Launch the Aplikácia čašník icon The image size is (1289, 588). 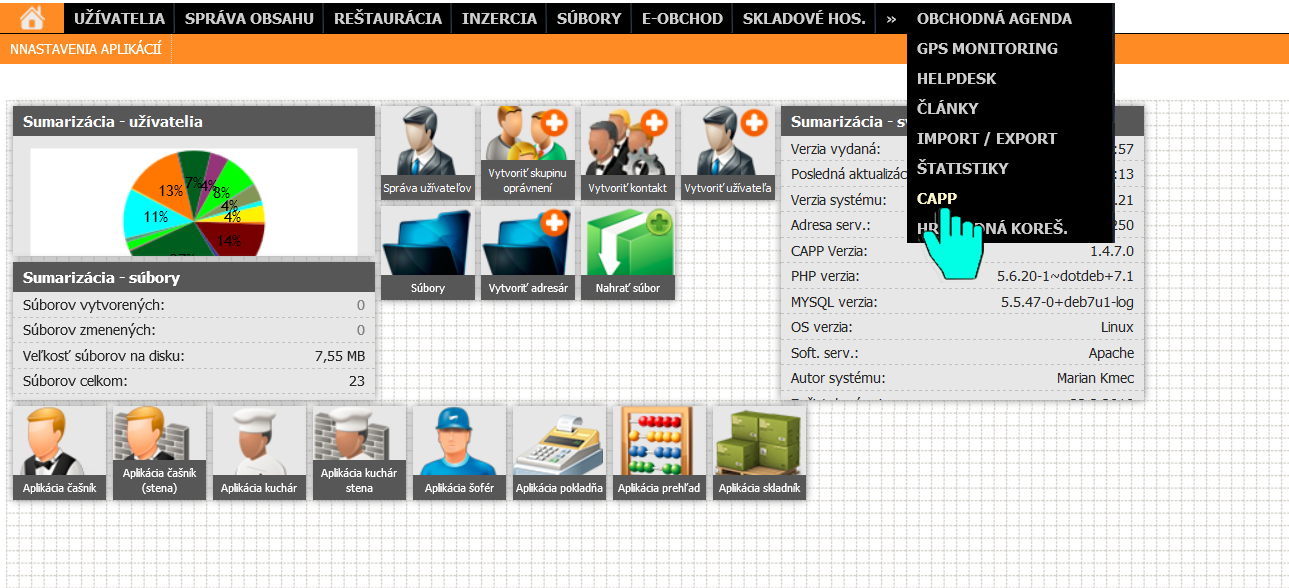[59, 451]
